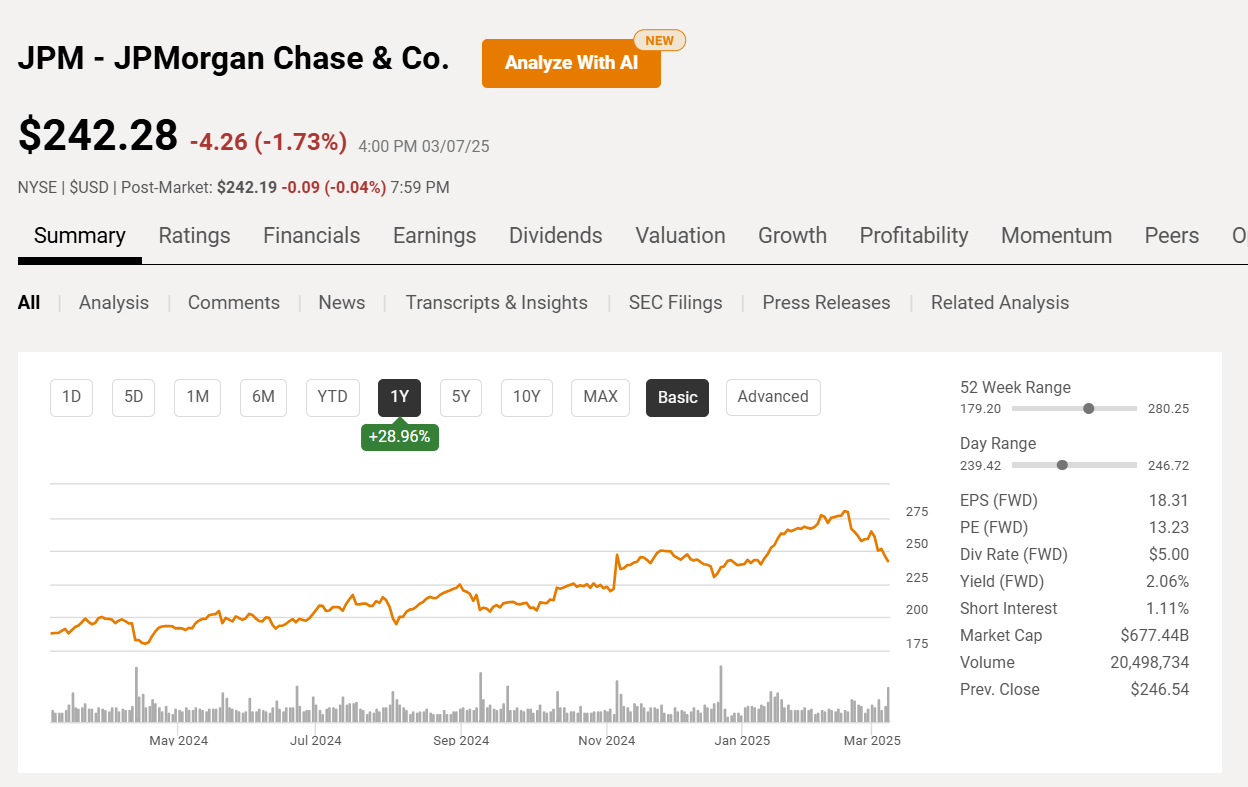Select the 5Y chart range
1248x787 pixels.
[460, 397]
